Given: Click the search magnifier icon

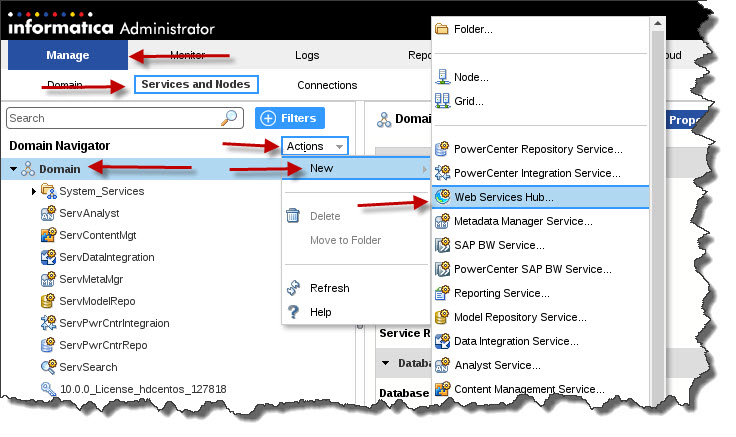Looking at the screenshot, I should pyautogui.click(x=229, y=118).
